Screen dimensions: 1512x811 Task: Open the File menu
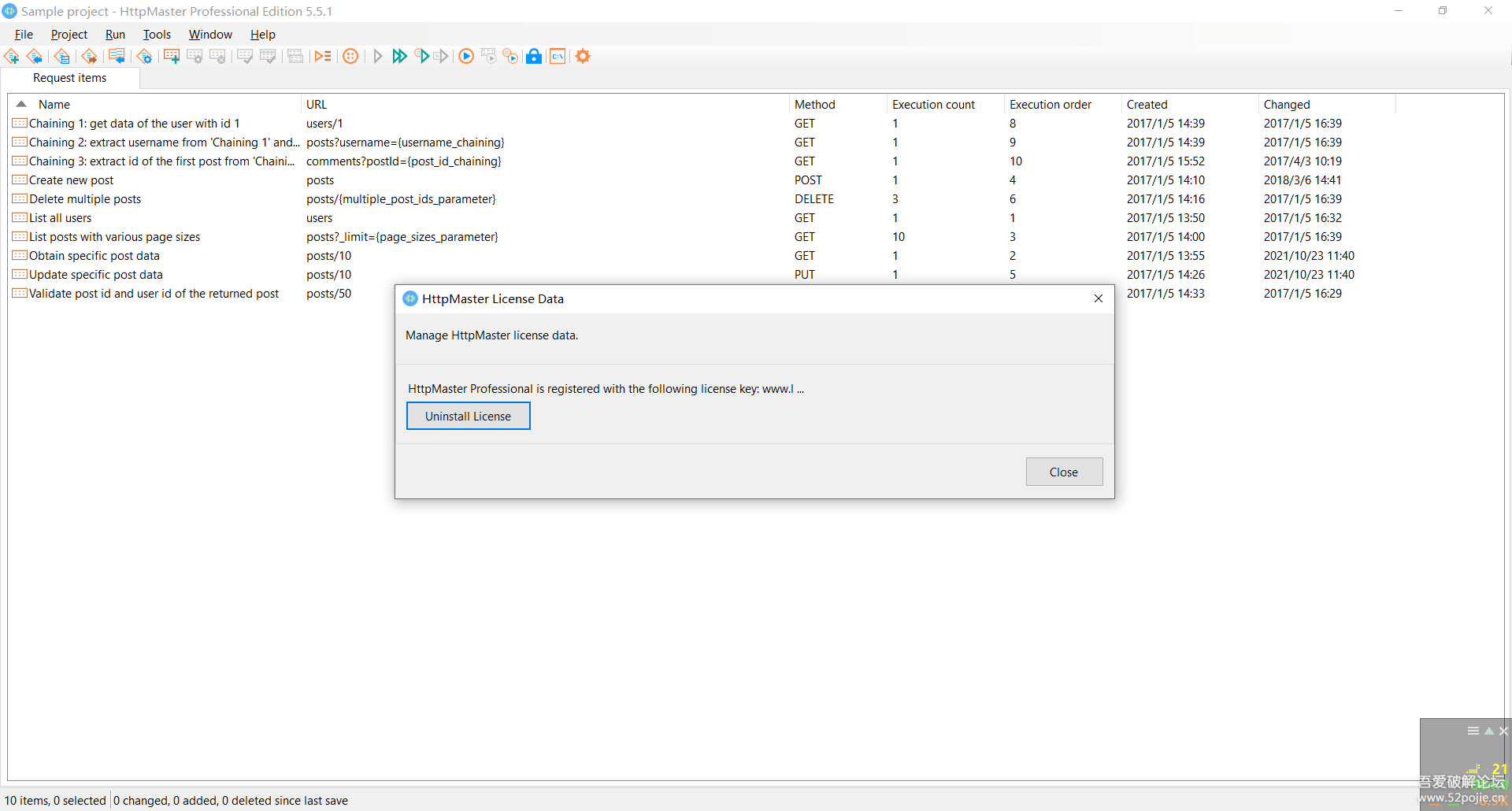(x=24, y=35)
